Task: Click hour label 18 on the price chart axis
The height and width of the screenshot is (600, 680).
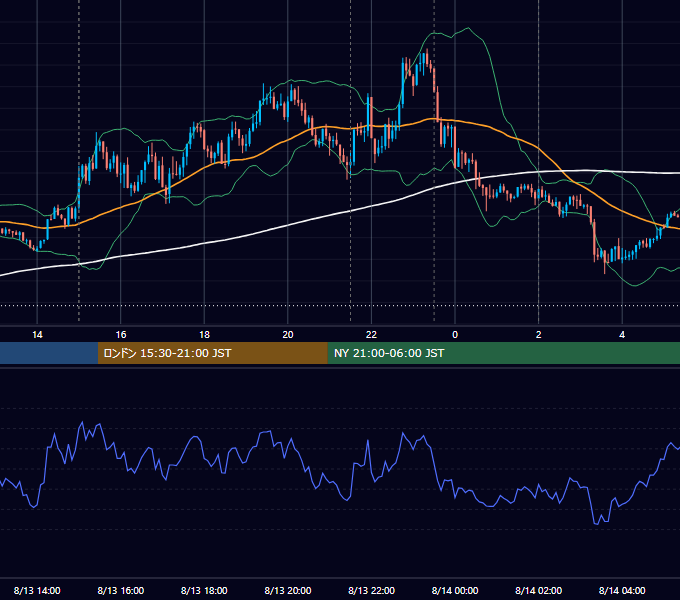Action: [204, 334]
